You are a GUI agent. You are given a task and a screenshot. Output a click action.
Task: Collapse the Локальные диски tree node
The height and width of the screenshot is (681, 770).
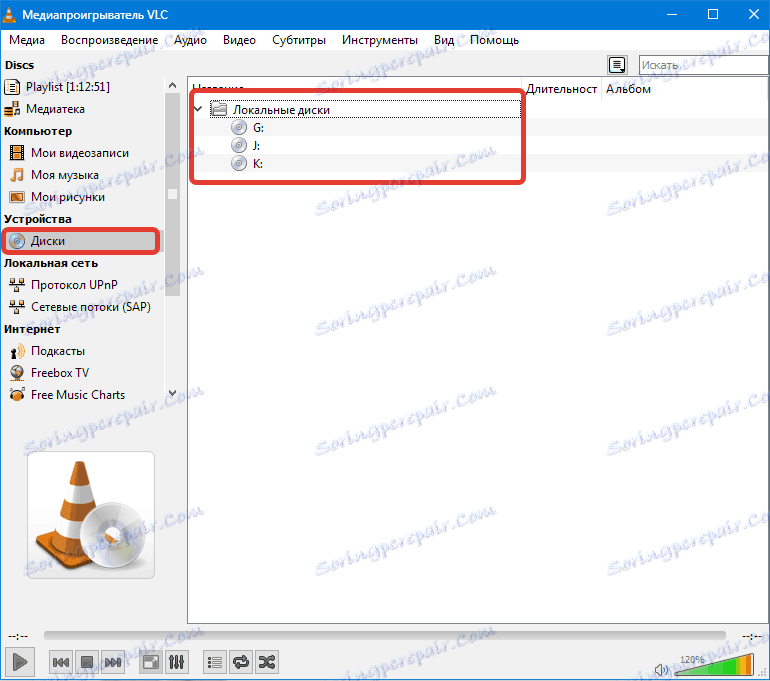[198, 109]
